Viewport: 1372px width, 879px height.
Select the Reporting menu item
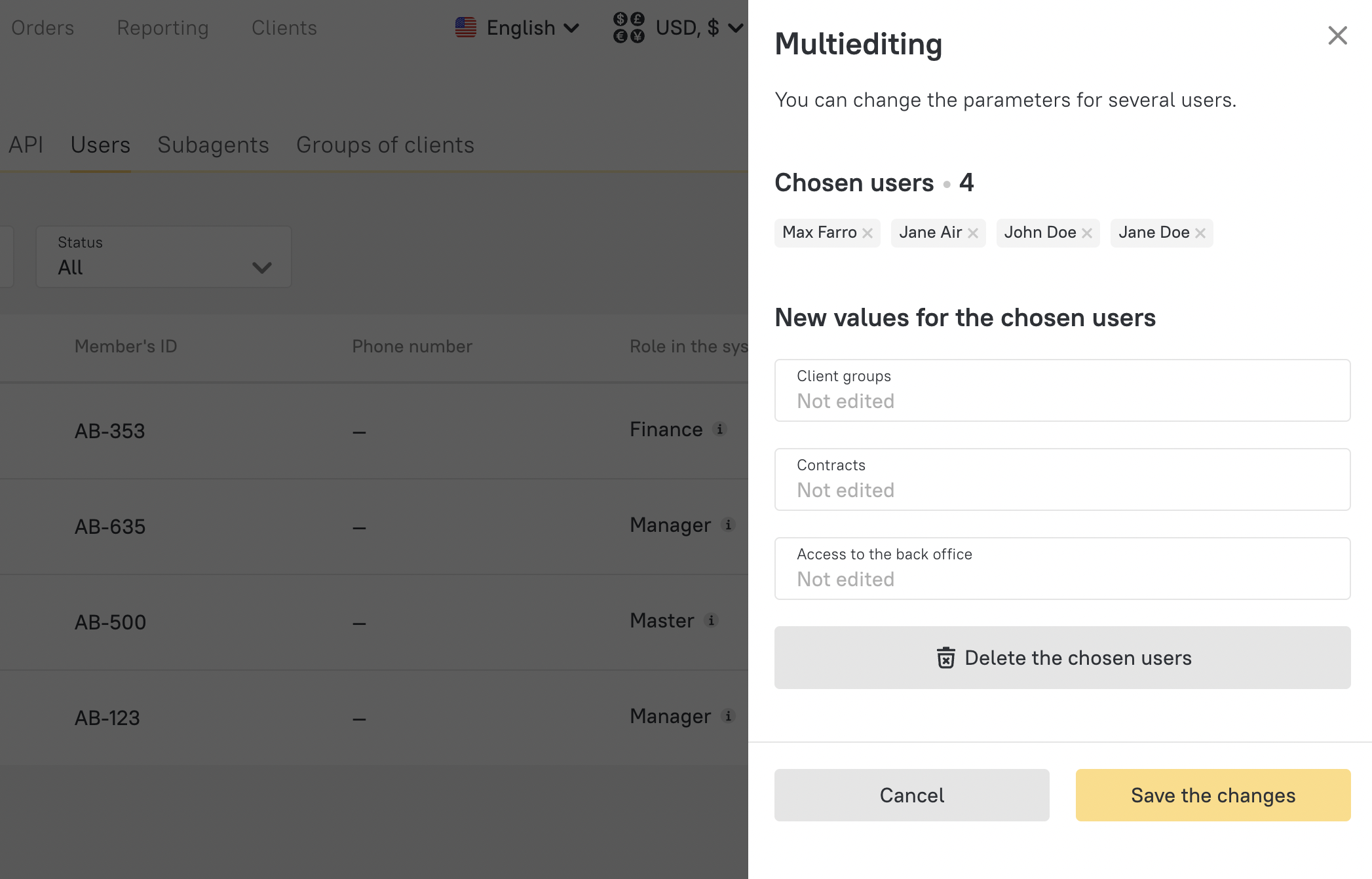(x=162, y=28)
